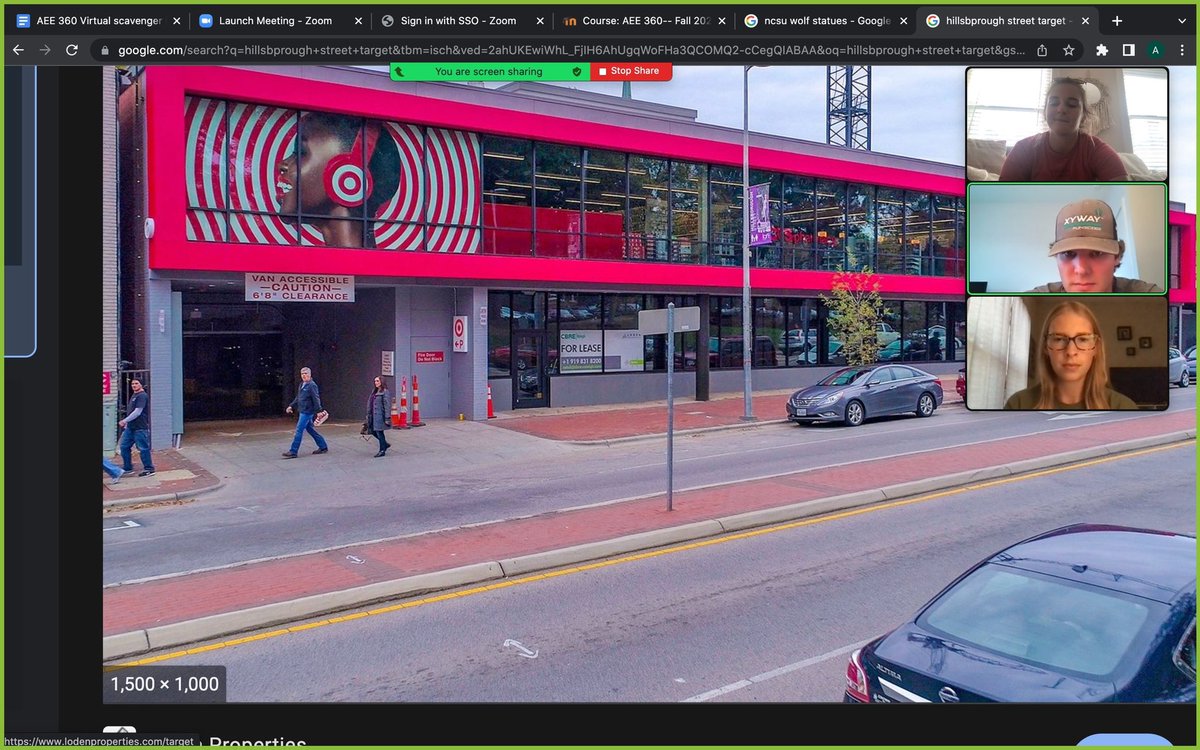Click the lock icon in address bar
Viewport: 1200px width, 750px height.
[105, 50]
